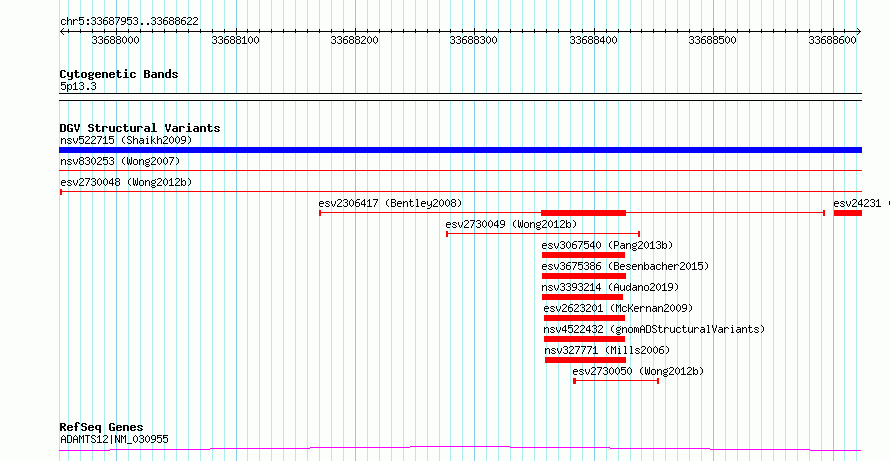Screen dimensions: 890x461
Task: Click the red esv3067540 variant bar
Action: coord(583,255)
